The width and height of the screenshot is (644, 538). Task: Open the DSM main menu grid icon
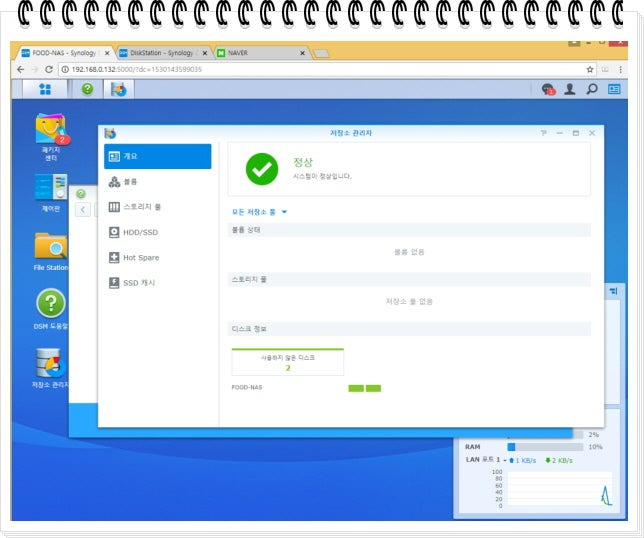click(45, 89)
